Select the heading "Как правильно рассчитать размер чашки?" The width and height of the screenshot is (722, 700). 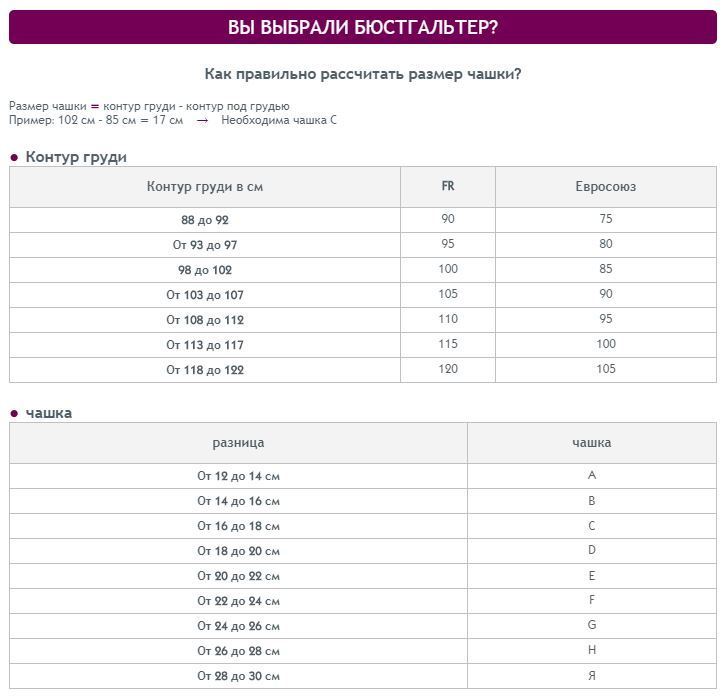pos(362,74)
